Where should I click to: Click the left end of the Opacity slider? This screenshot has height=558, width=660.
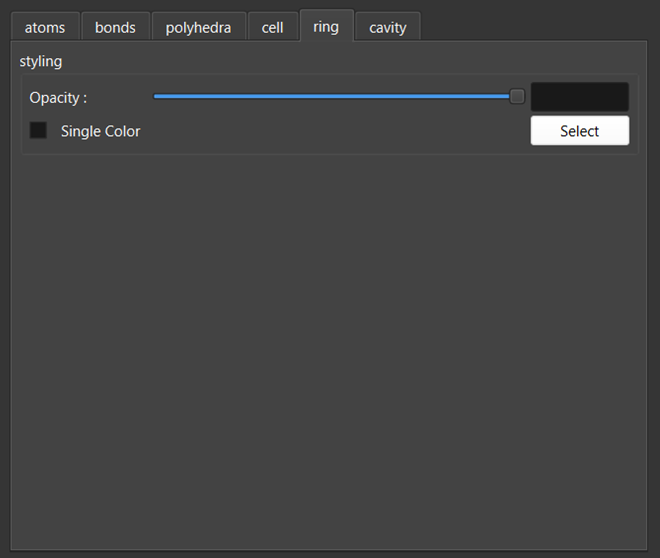pos(156,97)
